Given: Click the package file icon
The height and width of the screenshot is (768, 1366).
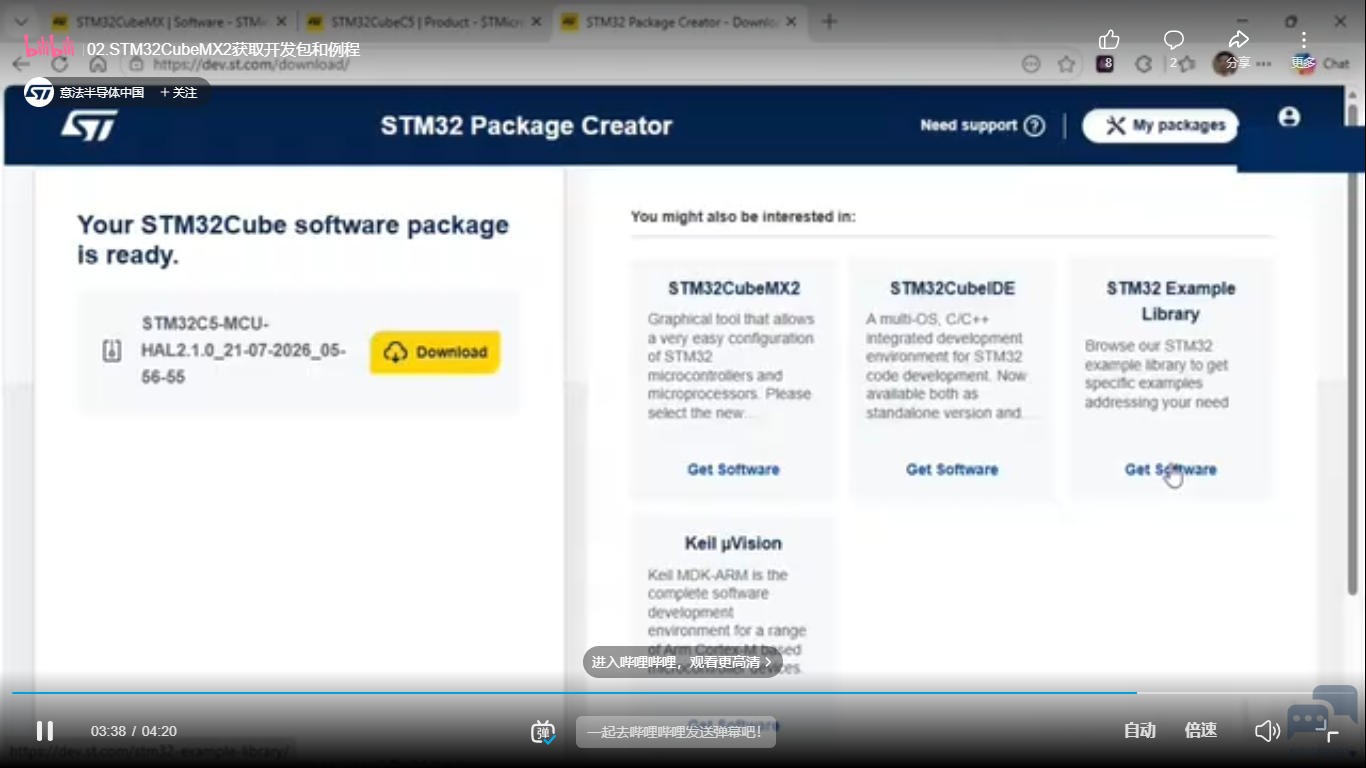Looking at the screenshot, I should [112, 351].
